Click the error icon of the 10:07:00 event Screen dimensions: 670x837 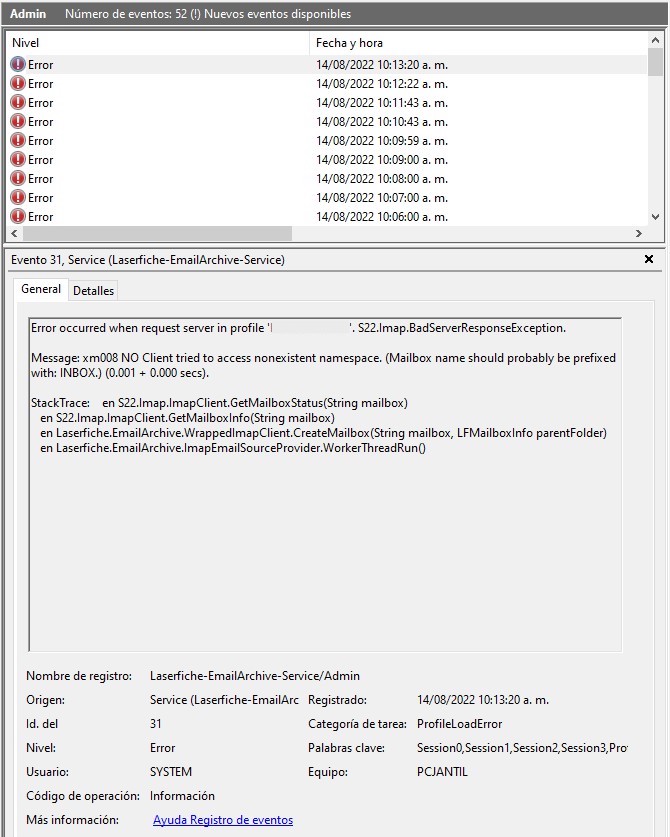click(18, 198)
